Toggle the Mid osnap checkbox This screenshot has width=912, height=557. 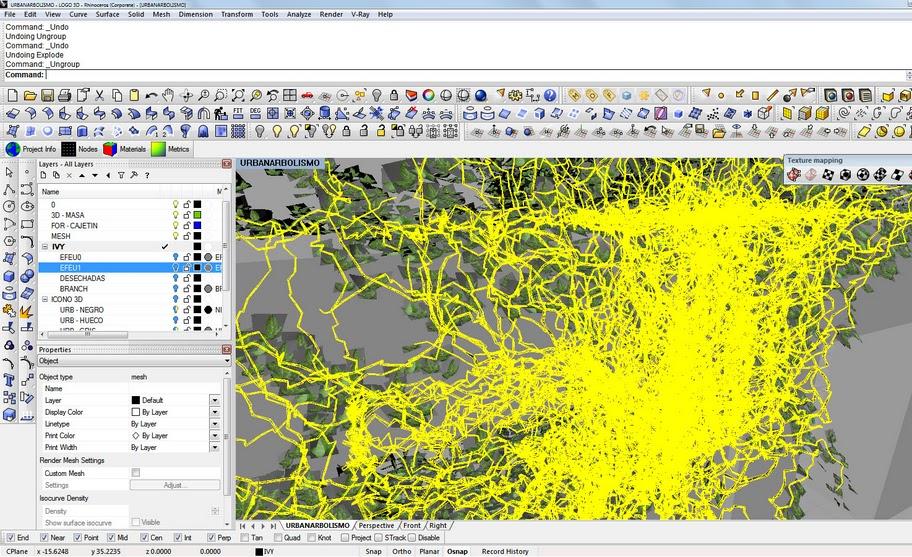111,538
